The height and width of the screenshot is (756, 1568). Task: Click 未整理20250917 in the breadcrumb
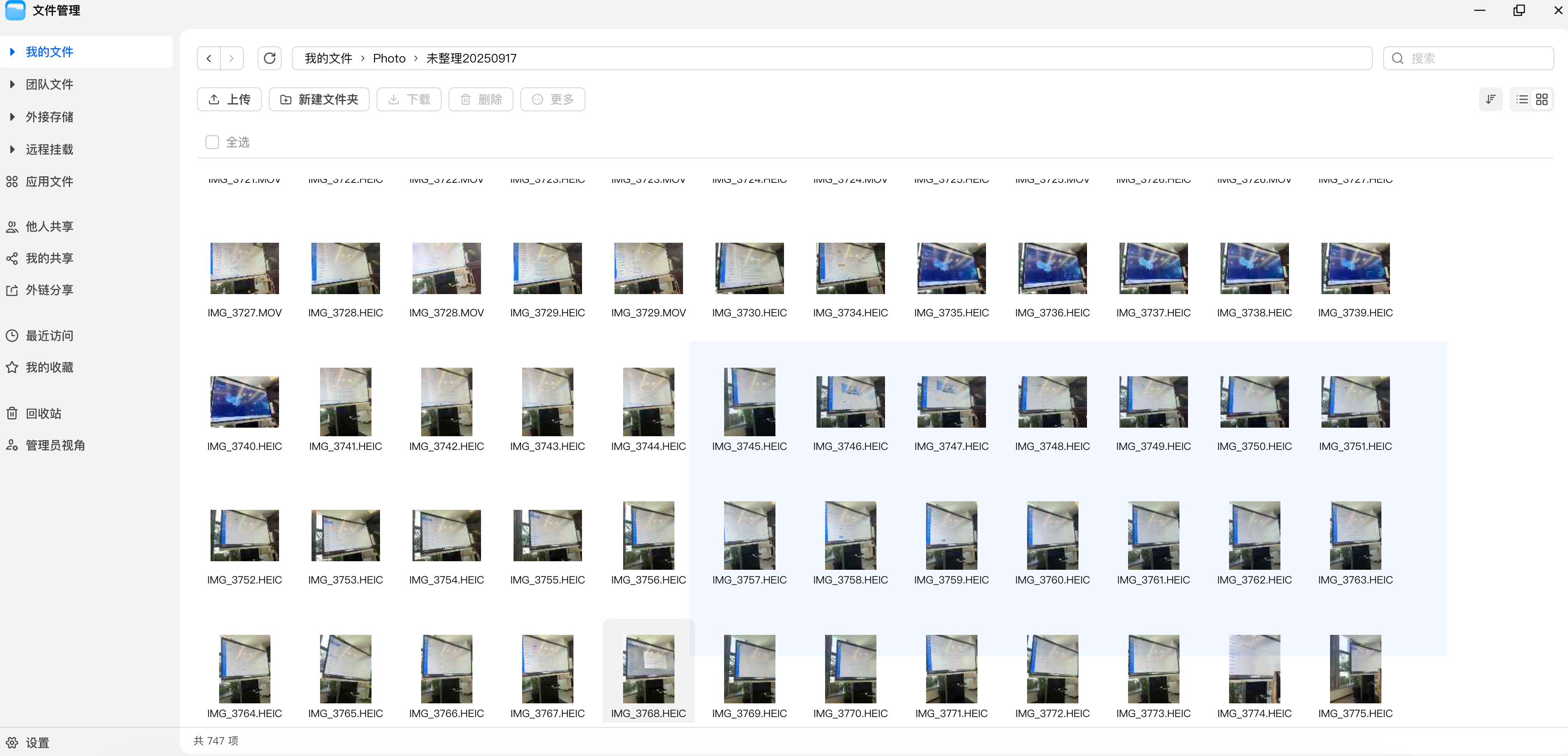pos(471,59)
